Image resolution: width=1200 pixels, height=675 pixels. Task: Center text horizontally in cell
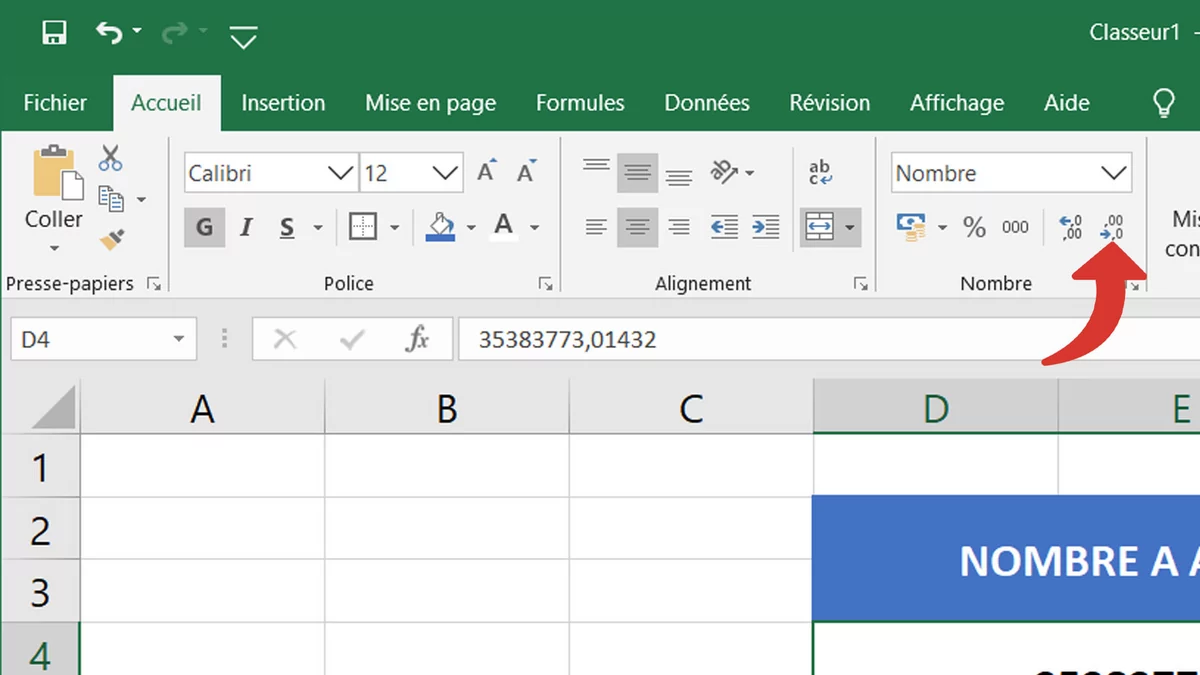tap(637, 227)
